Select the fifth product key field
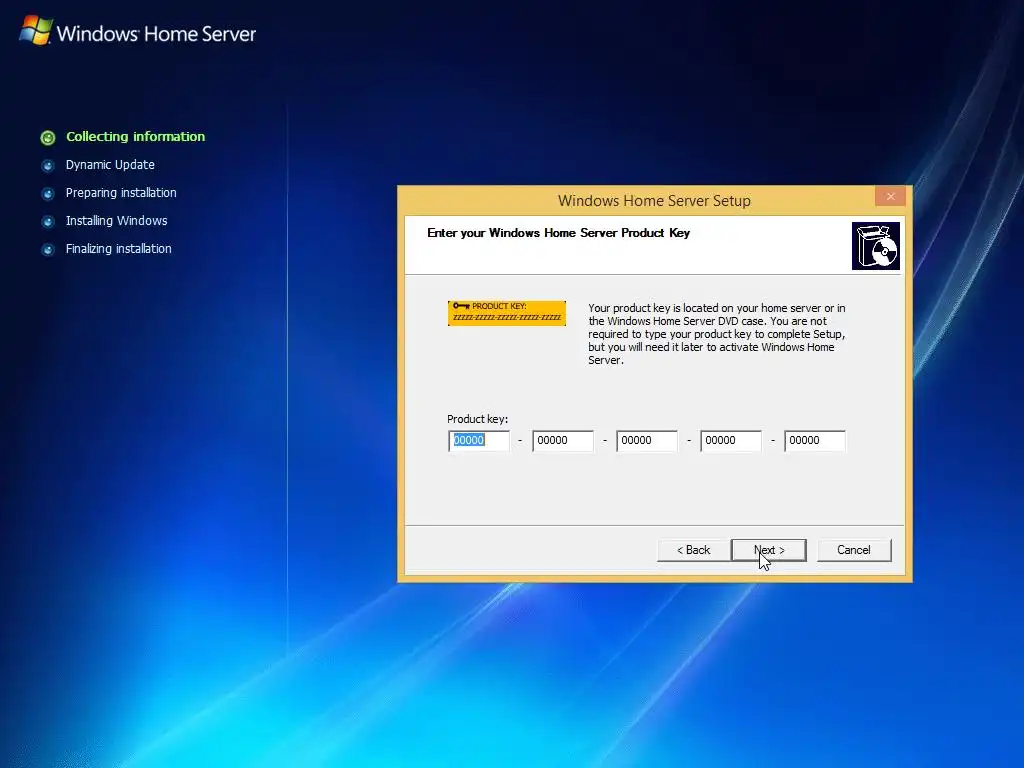 (x=815, y=440)
